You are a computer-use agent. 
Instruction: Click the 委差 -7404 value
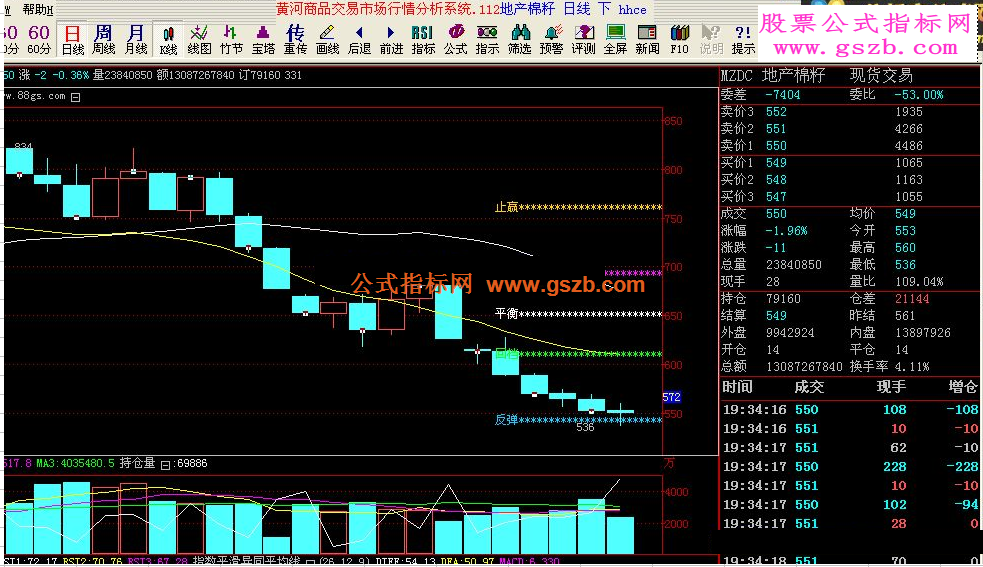pos(783,95)
